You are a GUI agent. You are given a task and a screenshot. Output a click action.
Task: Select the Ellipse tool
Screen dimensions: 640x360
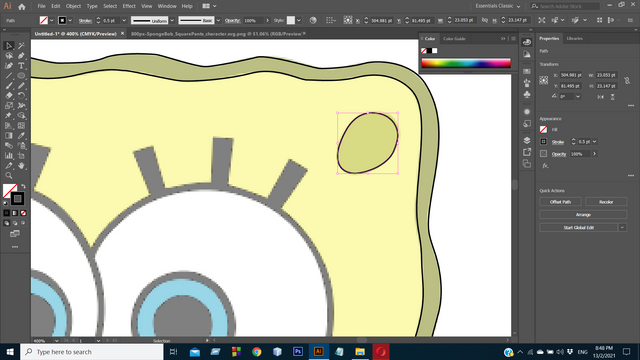click(21, 76)
